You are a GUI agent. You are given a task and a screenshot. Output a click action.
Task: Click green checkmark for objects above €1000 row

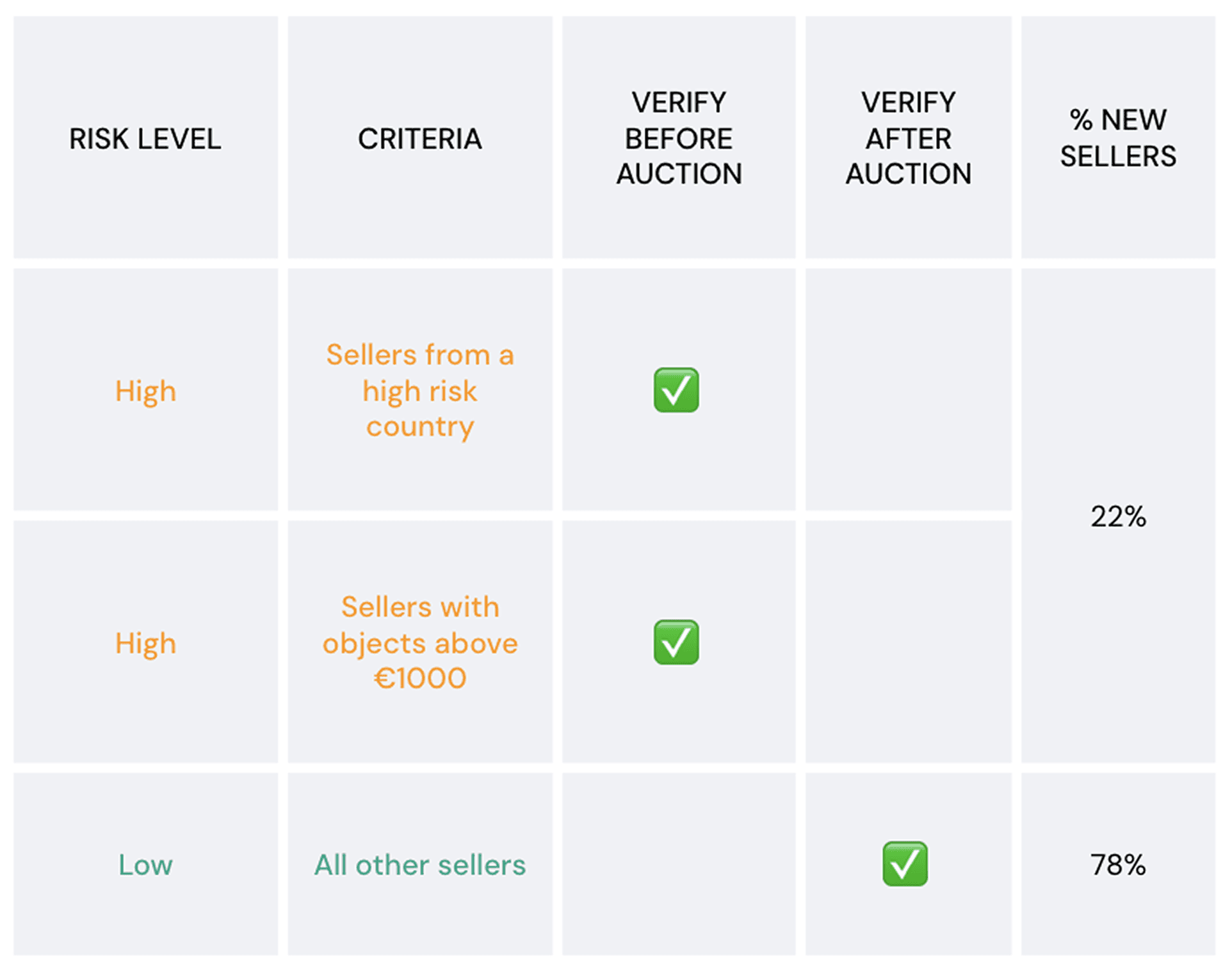(x=676, y=642)
